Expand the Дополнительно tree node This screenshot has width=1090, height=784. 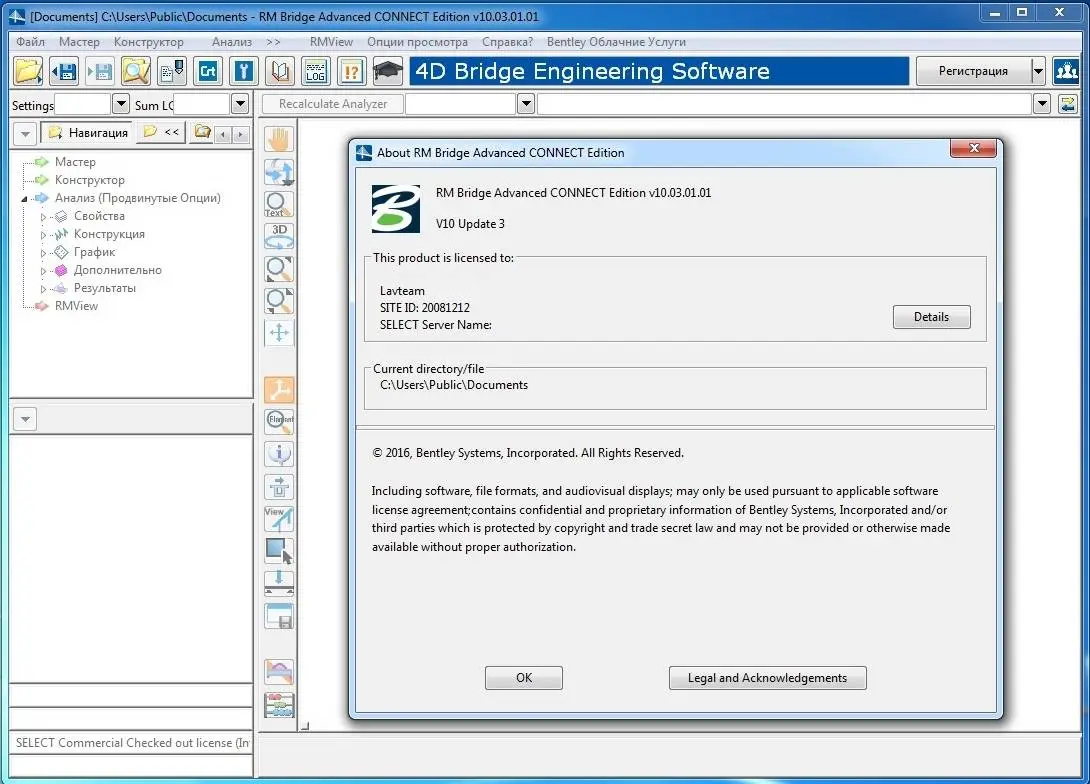[x=43, y=271]
